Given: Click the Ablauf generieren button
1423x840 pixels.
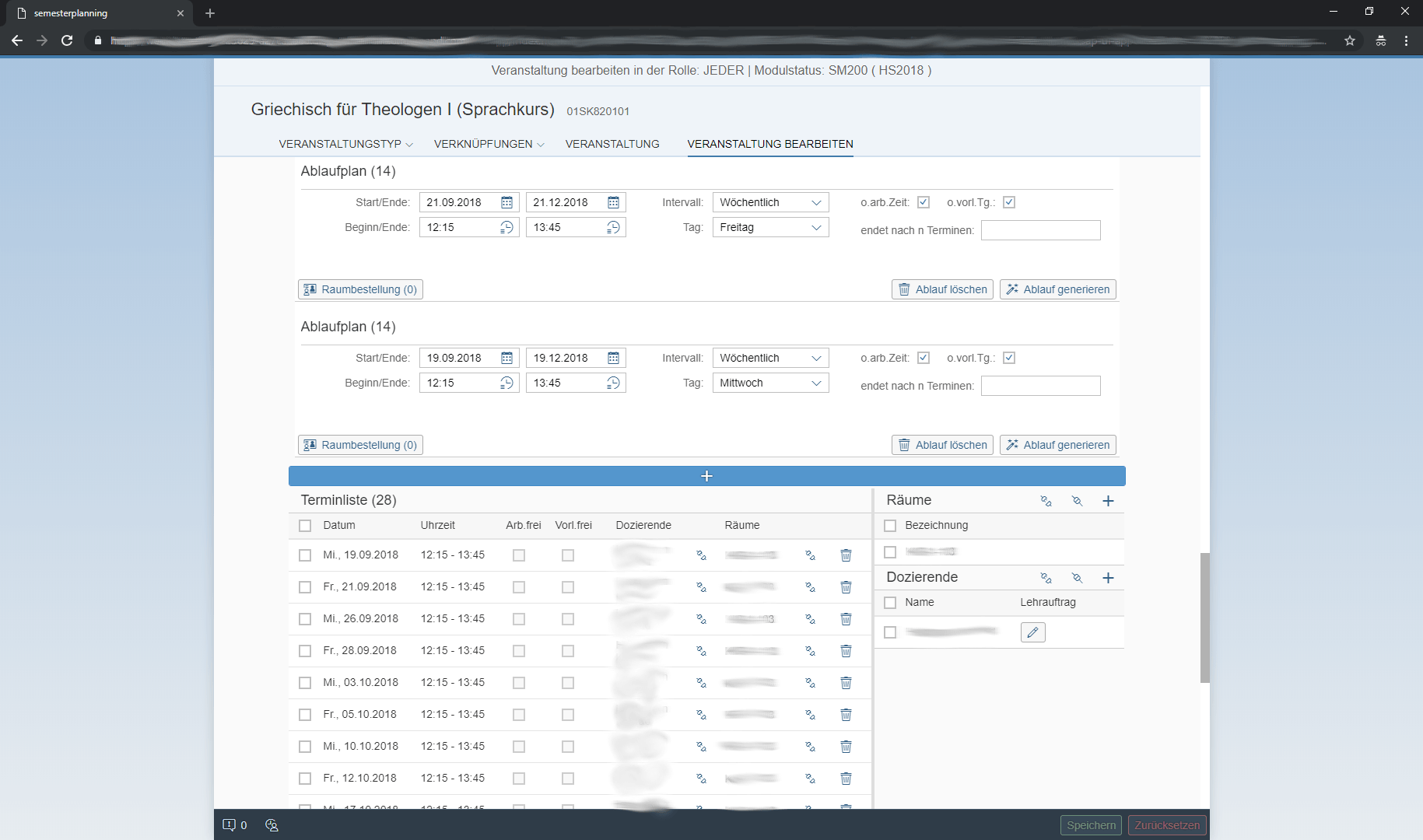Looking at the screenshot, I should click(x=1057, y=289).
